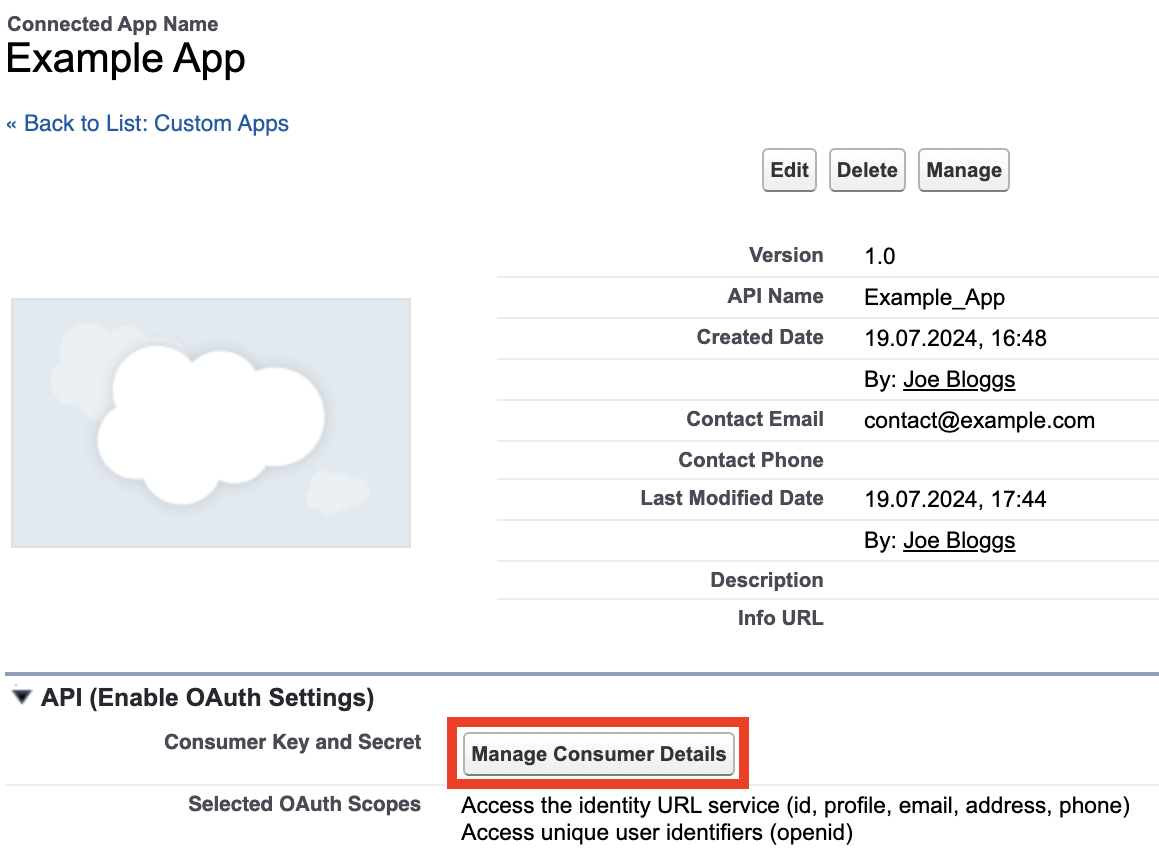Select the contact@example.com email address
The image size is (1159, 848).
(x=979, y=420)
